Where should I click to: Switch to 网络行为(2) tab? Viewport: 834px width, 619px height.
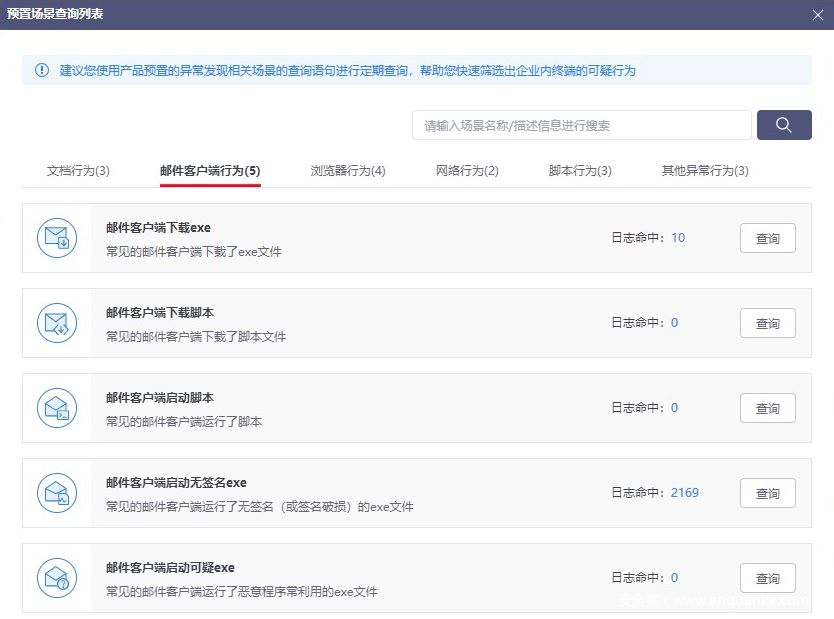pos(467,171)
